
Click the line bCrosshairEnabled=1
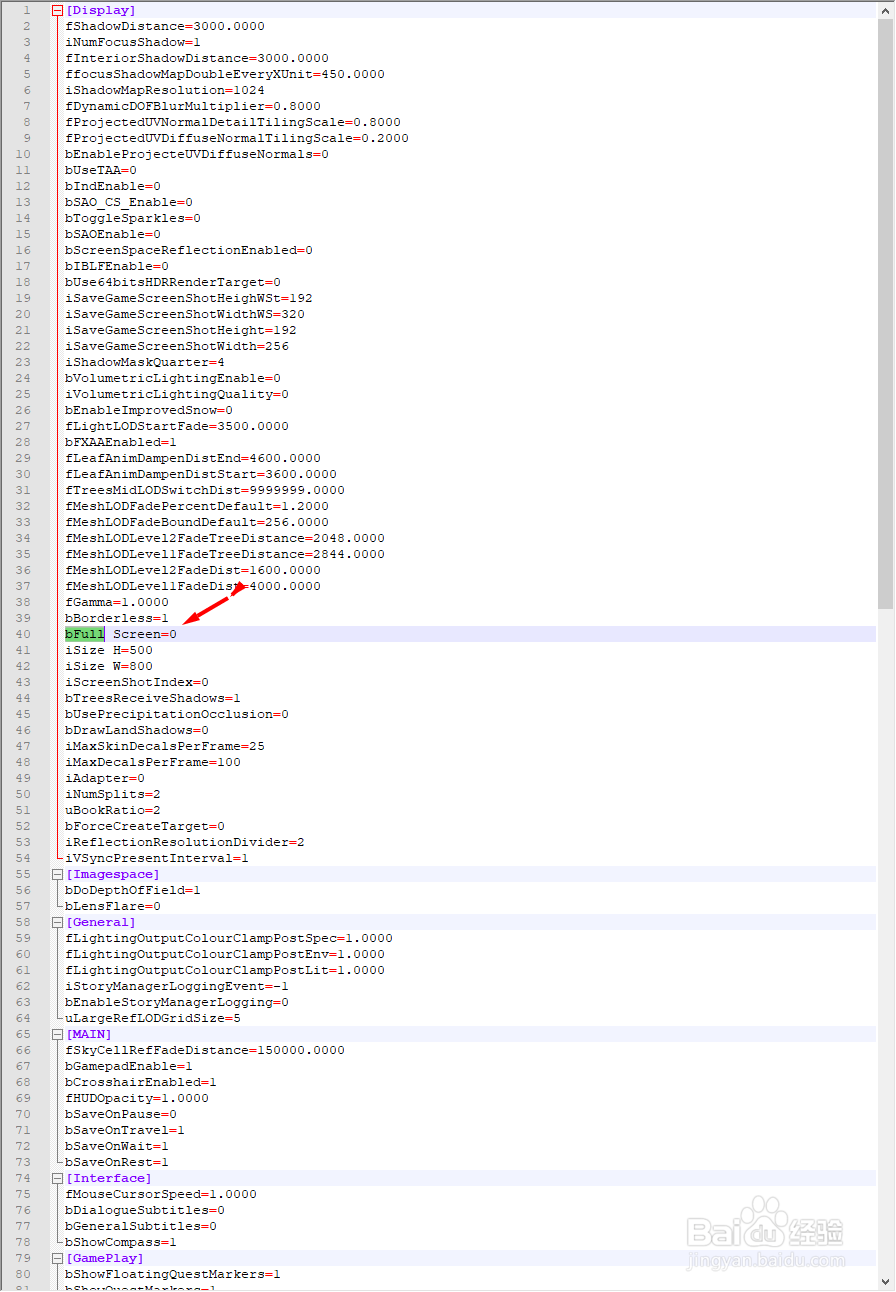pos(141,1082)
